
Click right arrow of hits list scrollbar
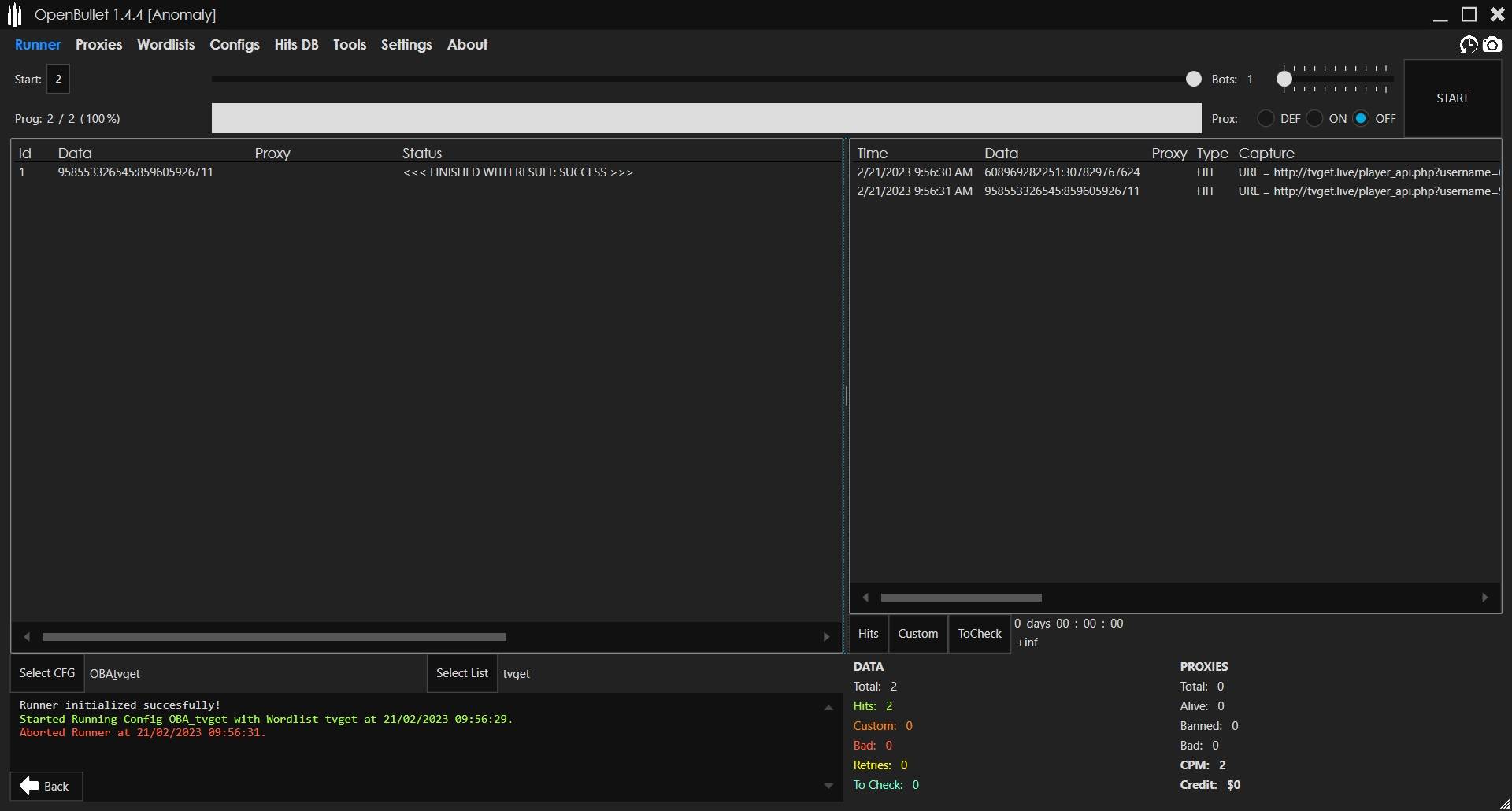click(1485, 598)
